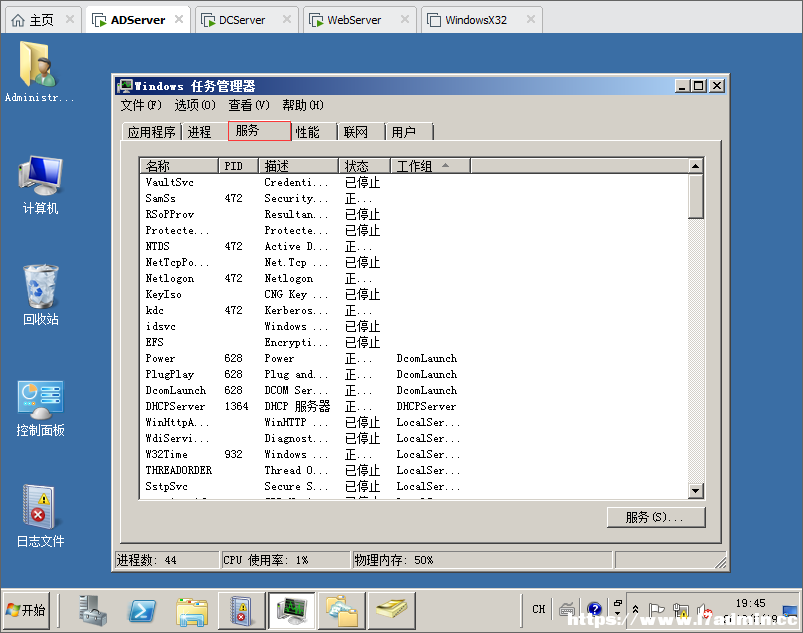Click the blue help icon in tray

coord(595,609)
